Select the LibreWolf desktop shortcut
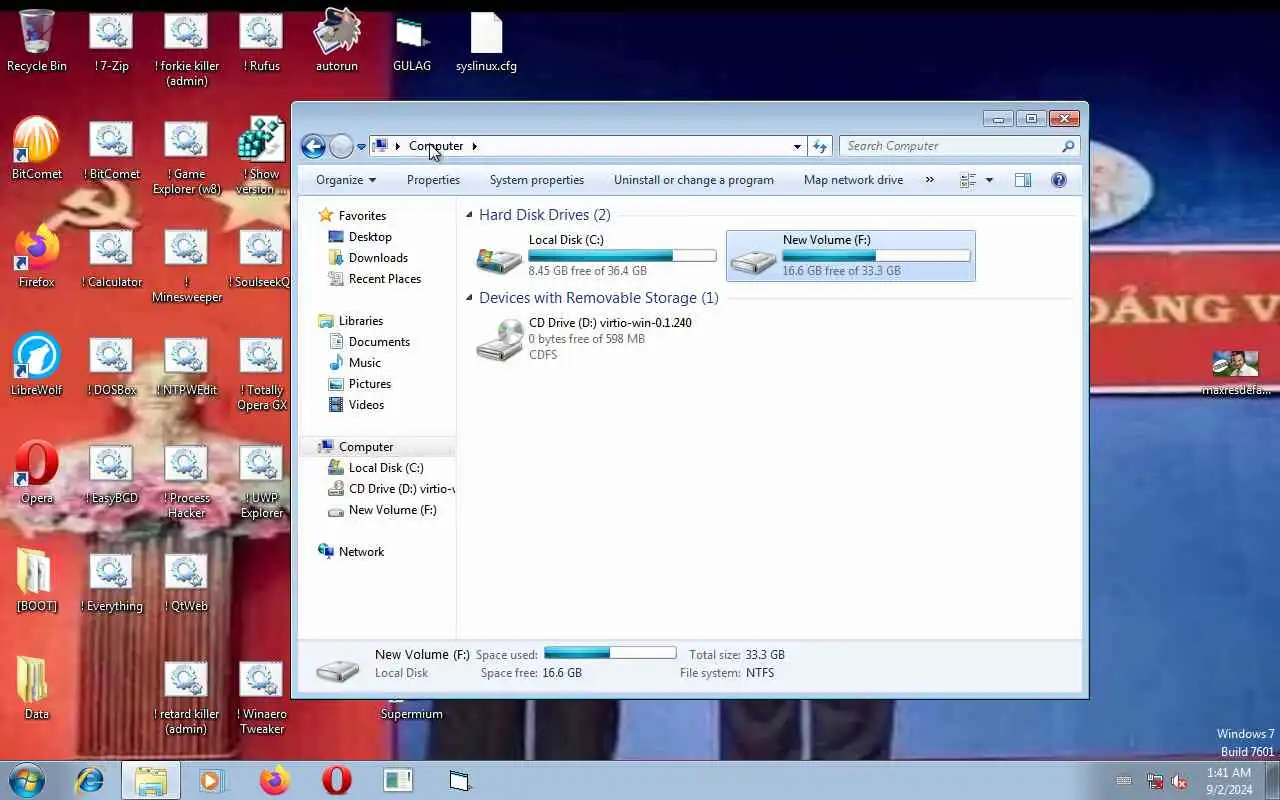 (x=37, y=364)
